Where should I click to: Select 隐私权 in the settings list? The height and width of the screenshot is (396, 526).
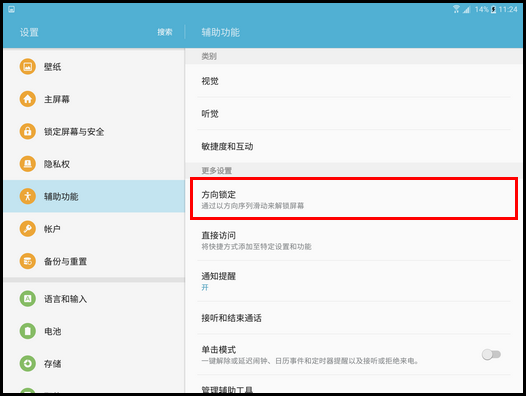(94, 164)
